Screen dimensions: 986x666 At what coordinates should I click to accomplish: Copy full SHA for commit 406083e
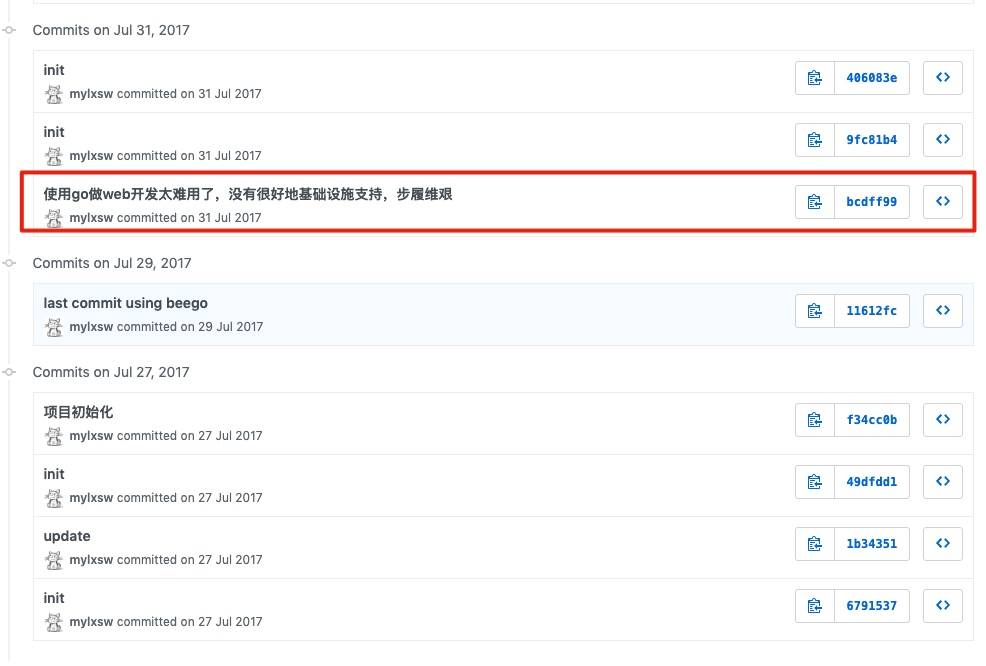[814, 78]
